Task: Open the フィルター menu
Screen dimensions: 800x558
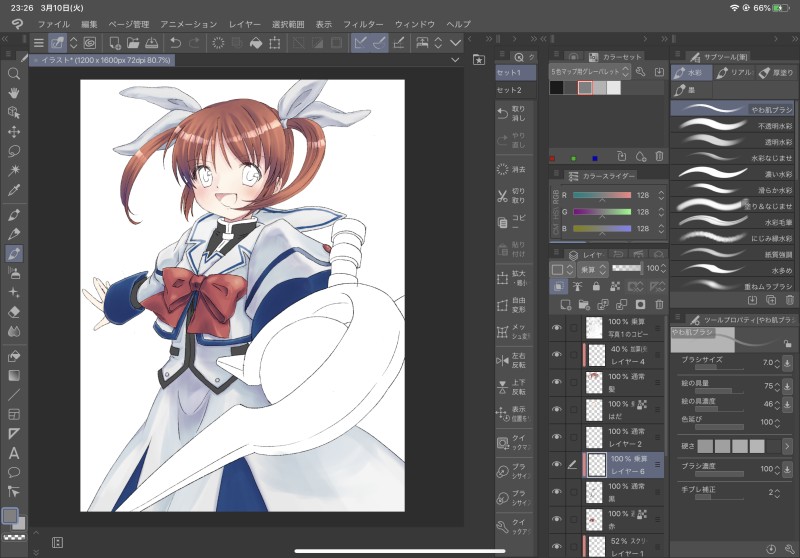Action: coord(363,24)
